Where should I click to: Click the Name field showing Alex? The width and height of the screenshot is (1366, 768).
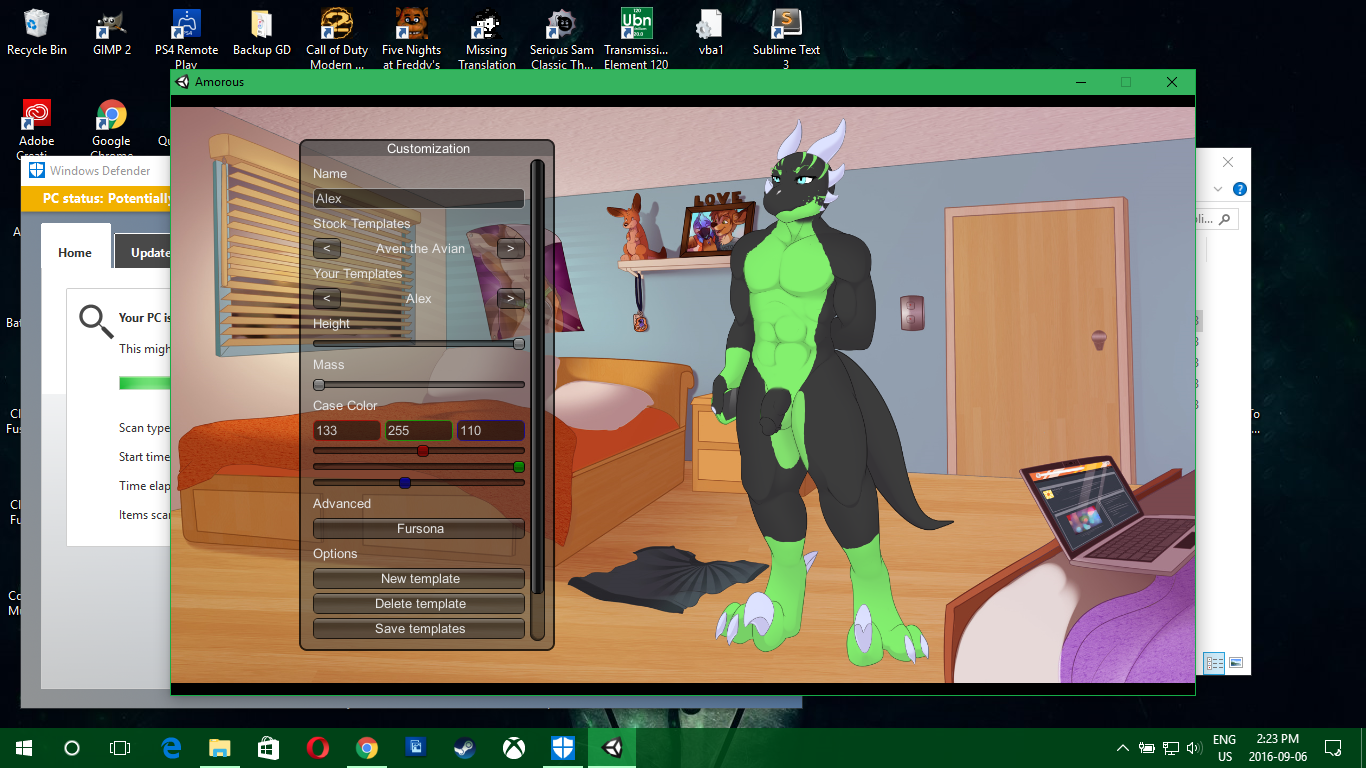(418, 198)
